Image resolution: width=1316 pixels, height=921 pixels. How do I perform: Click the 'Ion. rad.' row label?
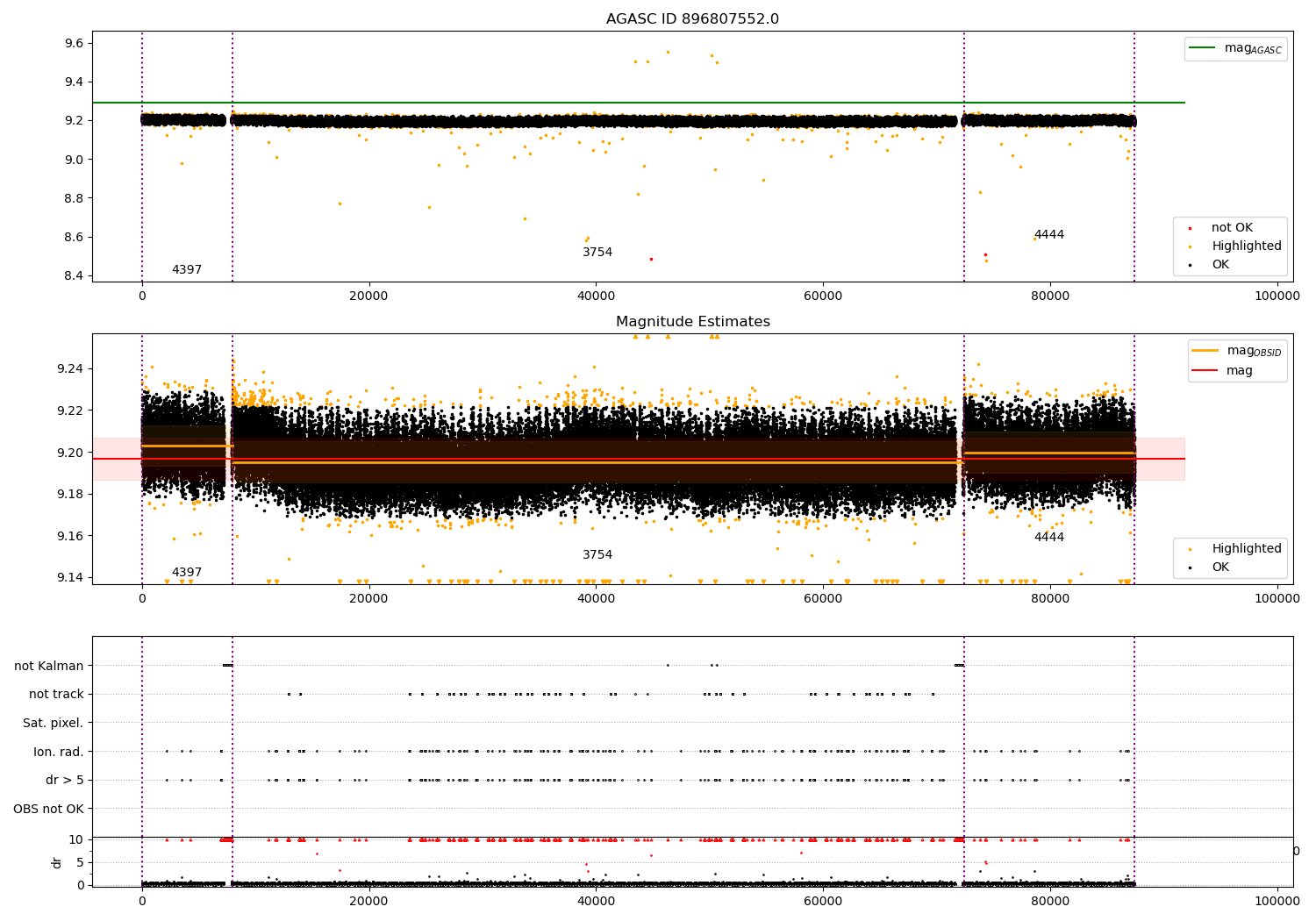click(59, 752)
